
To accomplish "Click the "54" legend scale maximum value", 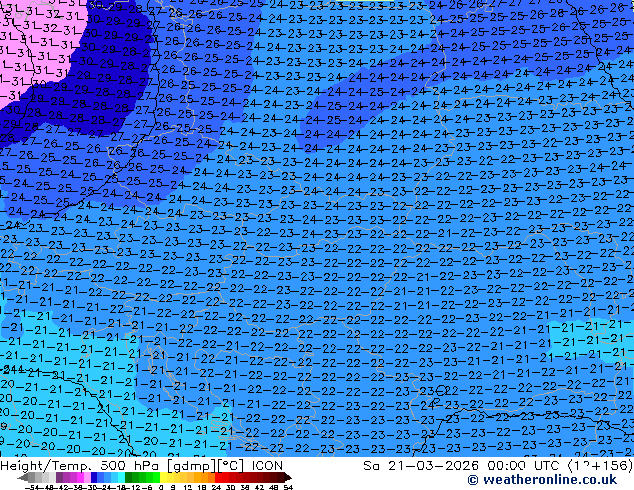I will coord(288,487).
